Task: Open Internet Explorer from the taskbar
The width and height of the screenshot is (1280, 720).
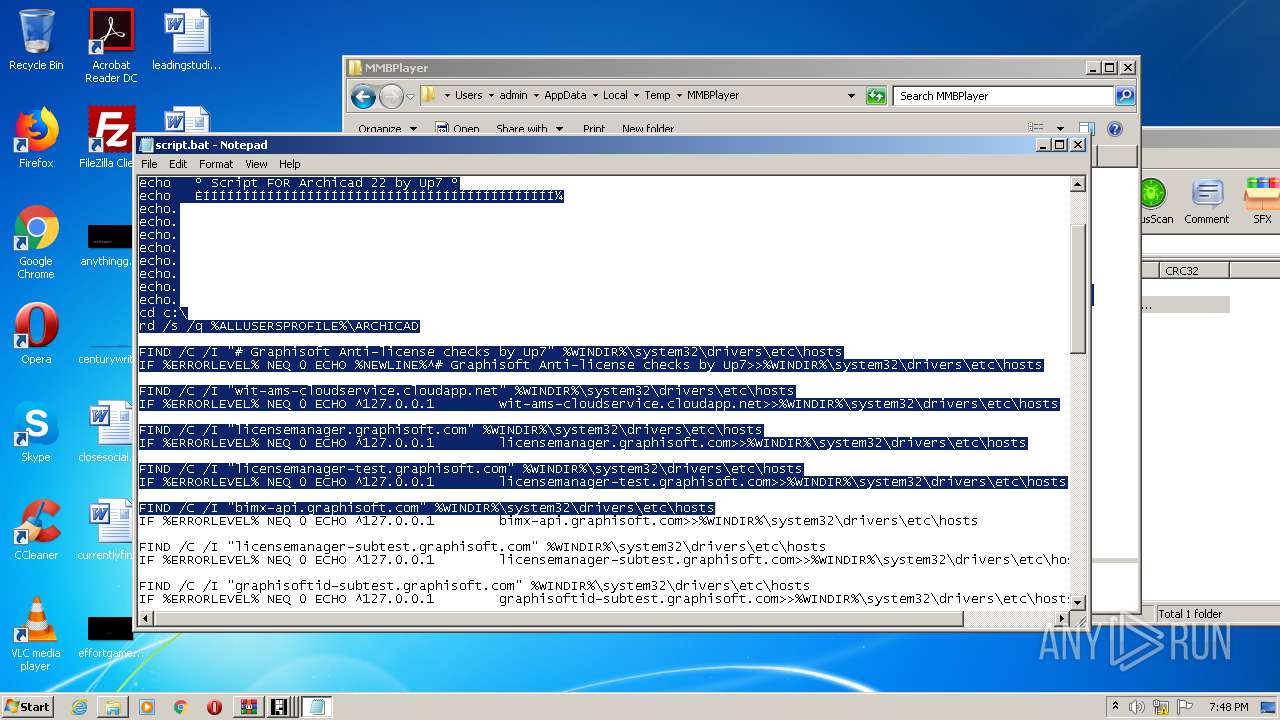Action: tap(79, 707)
